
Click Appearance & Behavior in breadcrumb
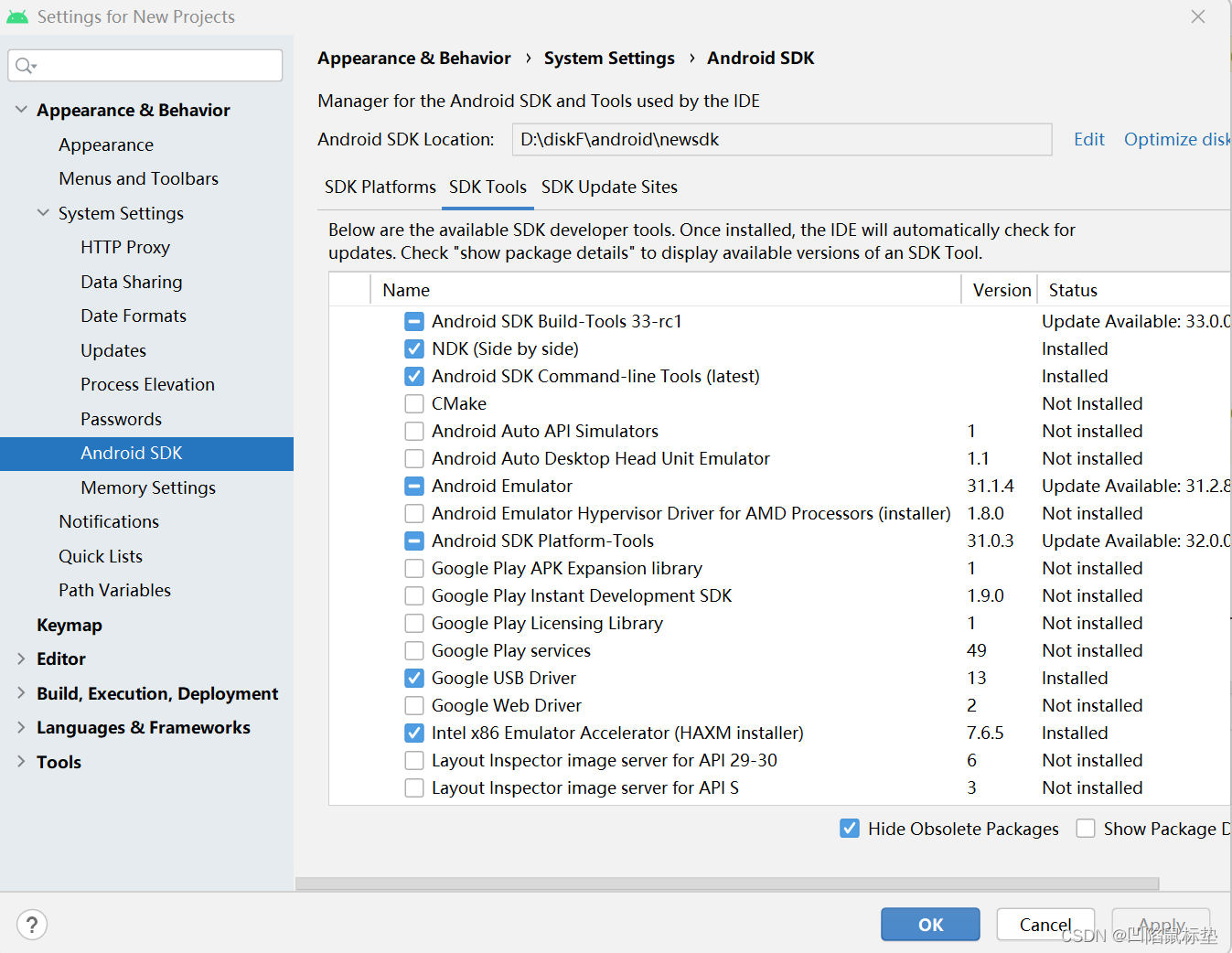point(414,58)
